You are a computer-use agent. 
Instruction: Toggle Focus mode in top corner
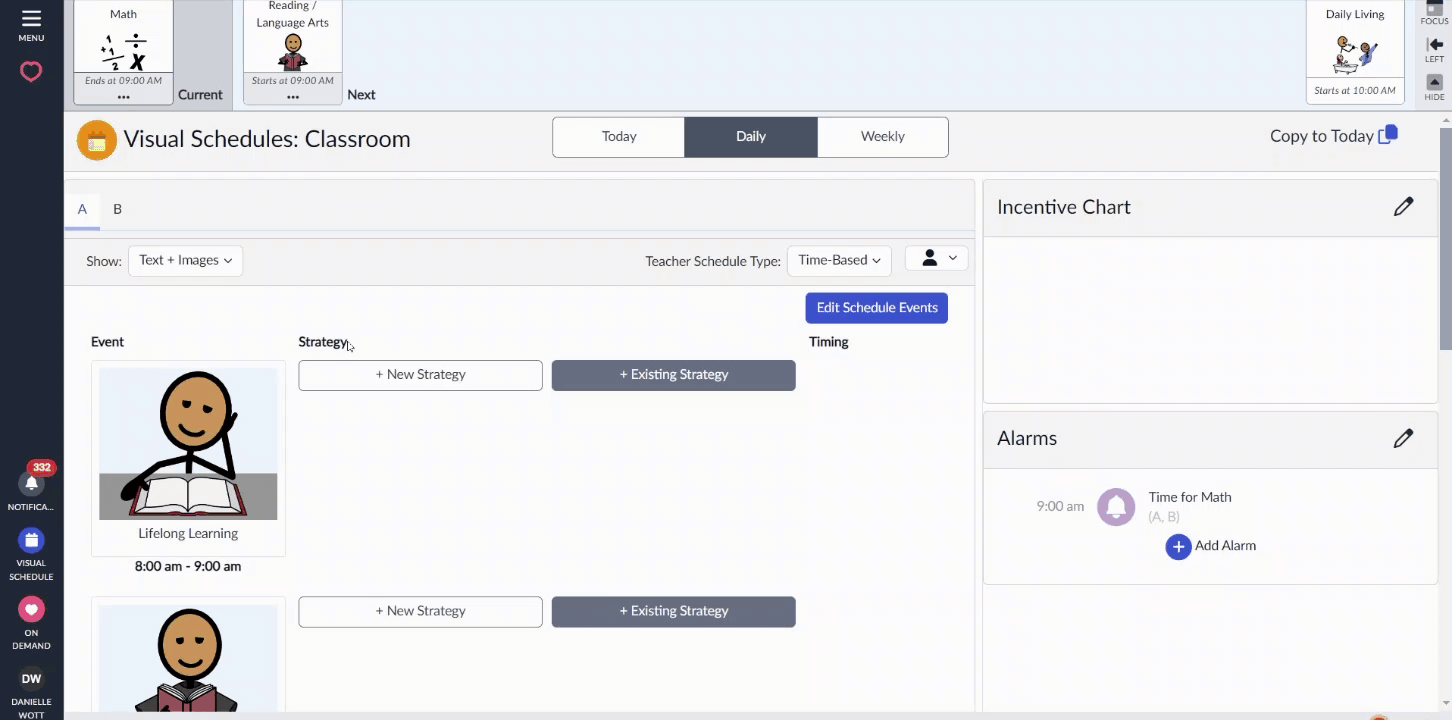pos(1434,12)
